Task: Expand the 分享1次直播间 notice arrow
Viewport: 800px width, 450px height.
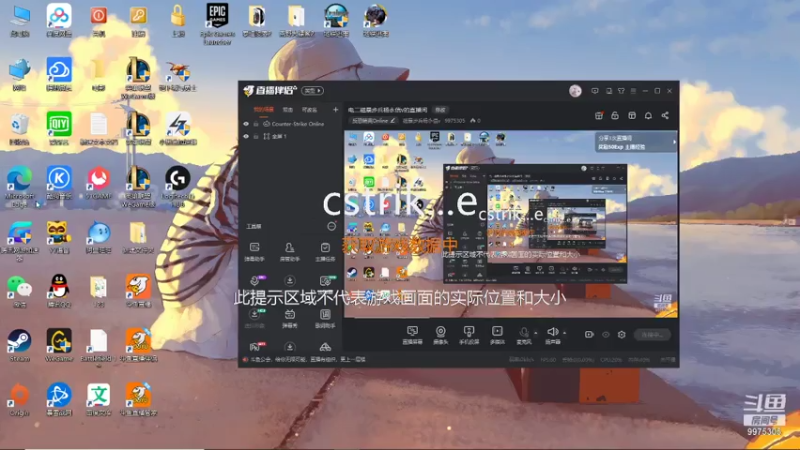Action: 674,142
